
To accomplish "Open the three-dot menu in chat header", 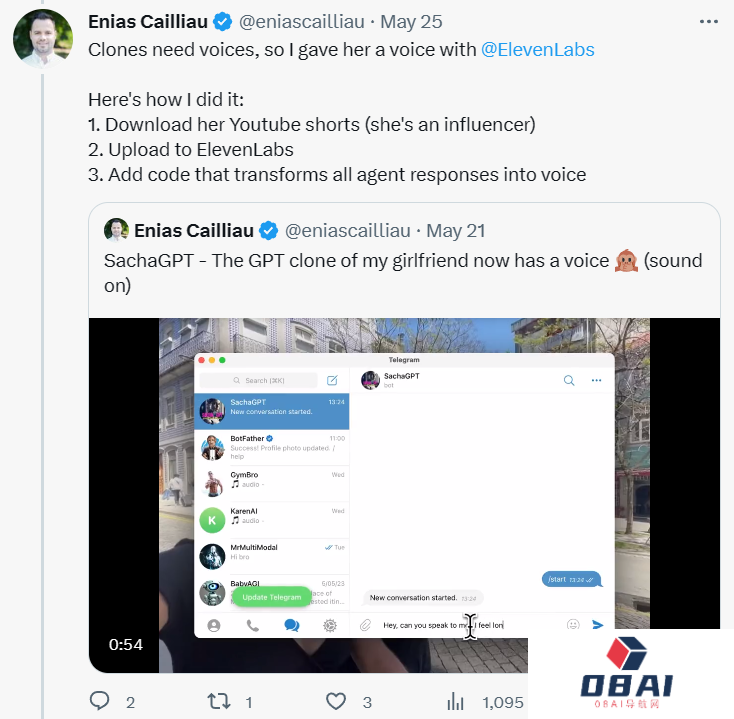I will [597, 380].
